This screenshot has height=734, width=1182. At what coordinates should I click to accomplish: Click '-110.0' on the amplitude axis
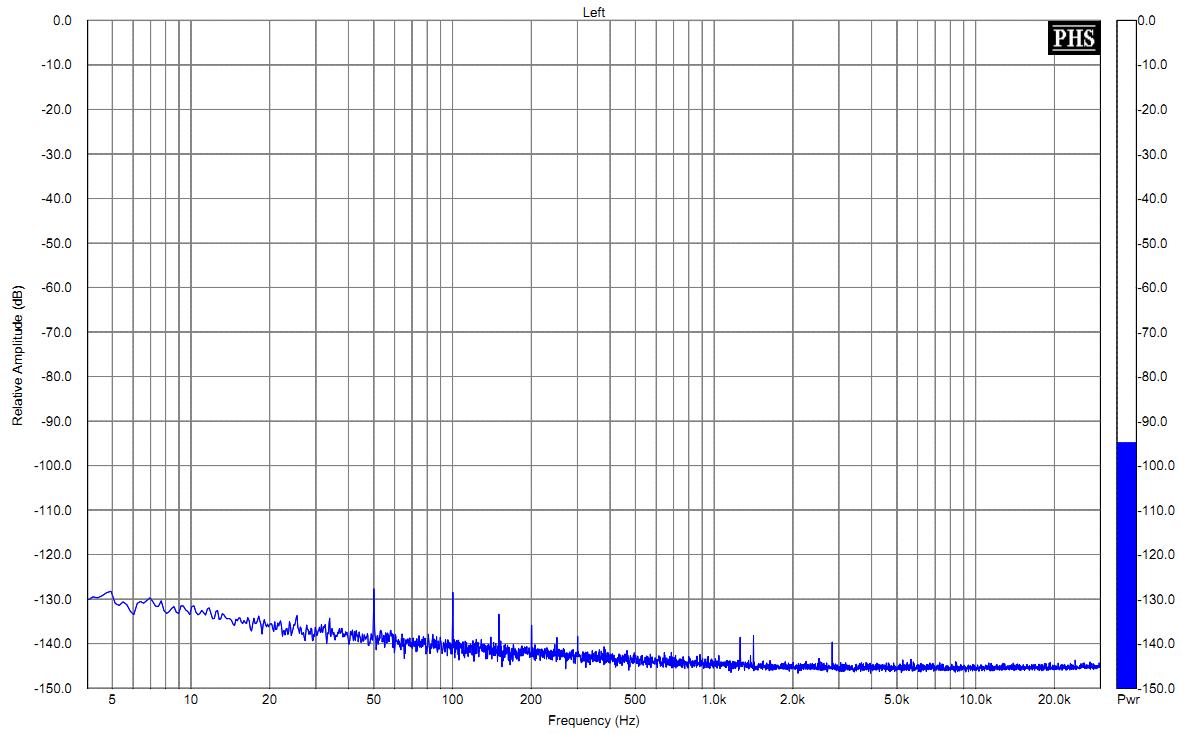click(x=54, y=510)
